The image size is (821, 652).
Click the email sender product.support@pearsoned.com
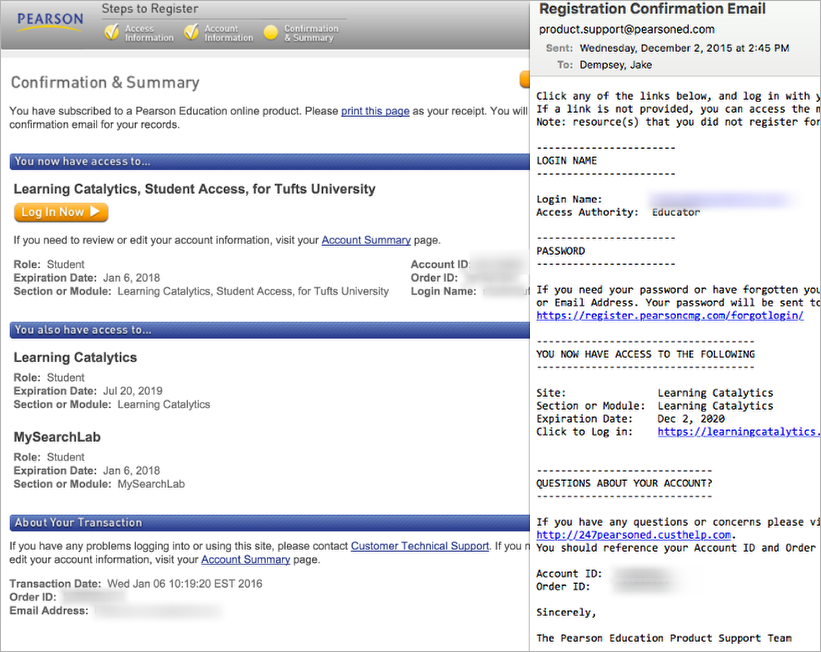coord(627,29)
